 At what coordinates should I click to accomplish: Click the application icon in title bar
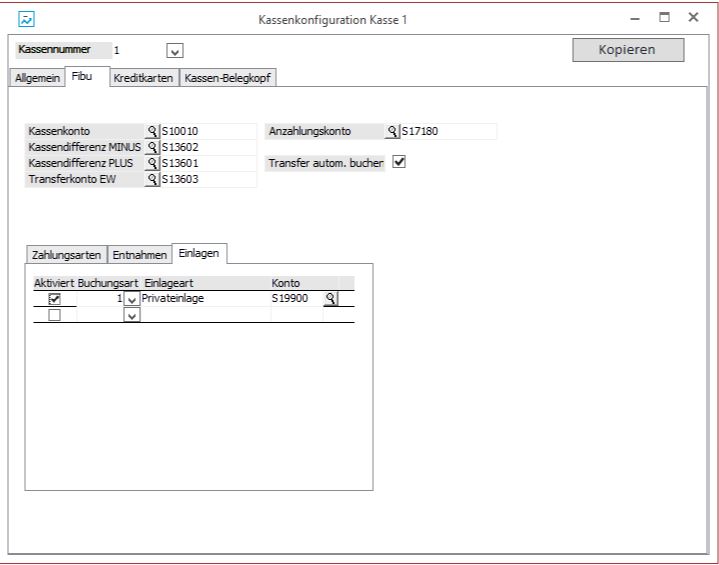(x=26, y=19)
